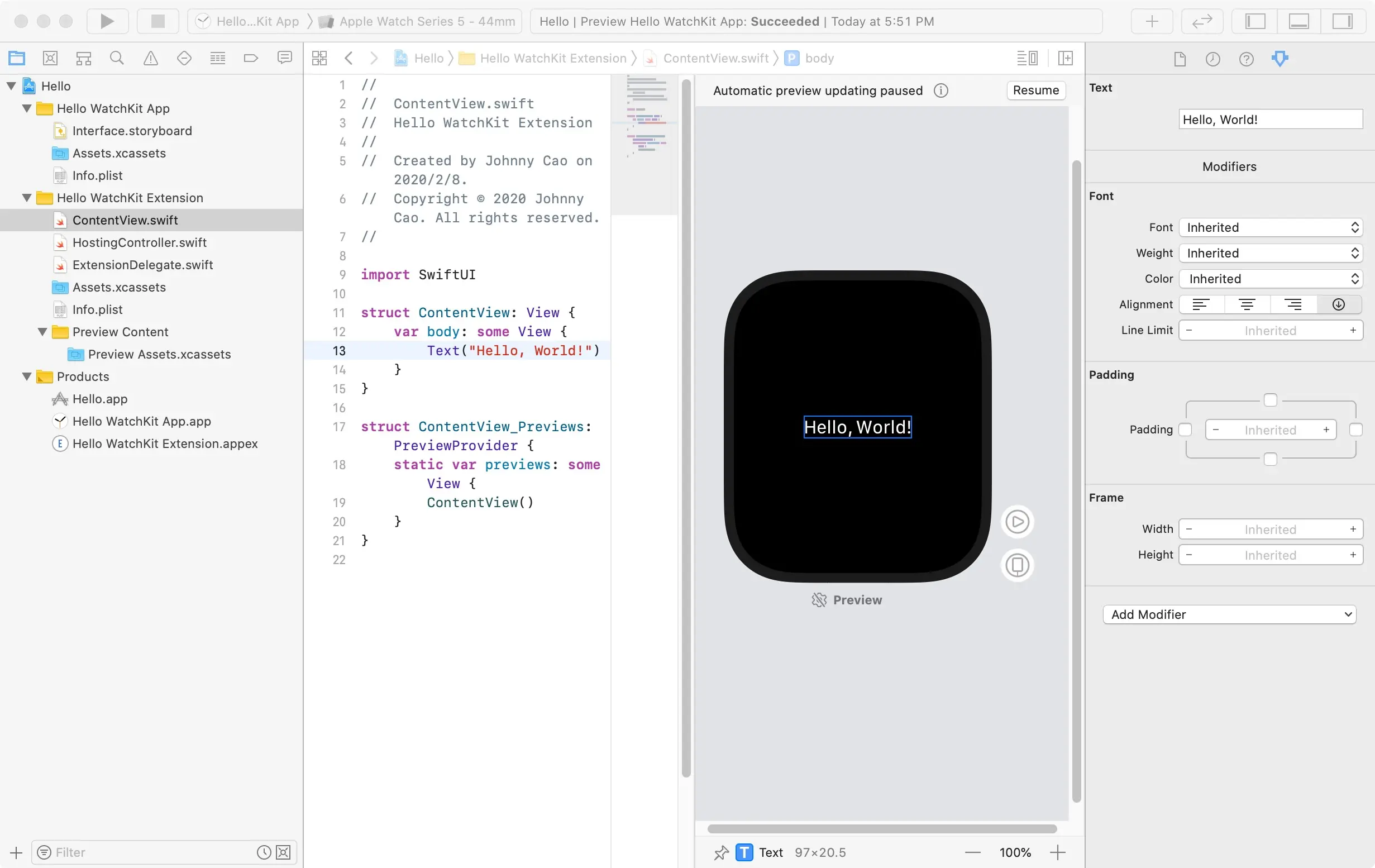Open the Add Modifier dropdown
Viewport: 1375px width, 868px height.
click(x=1229, y=614)
